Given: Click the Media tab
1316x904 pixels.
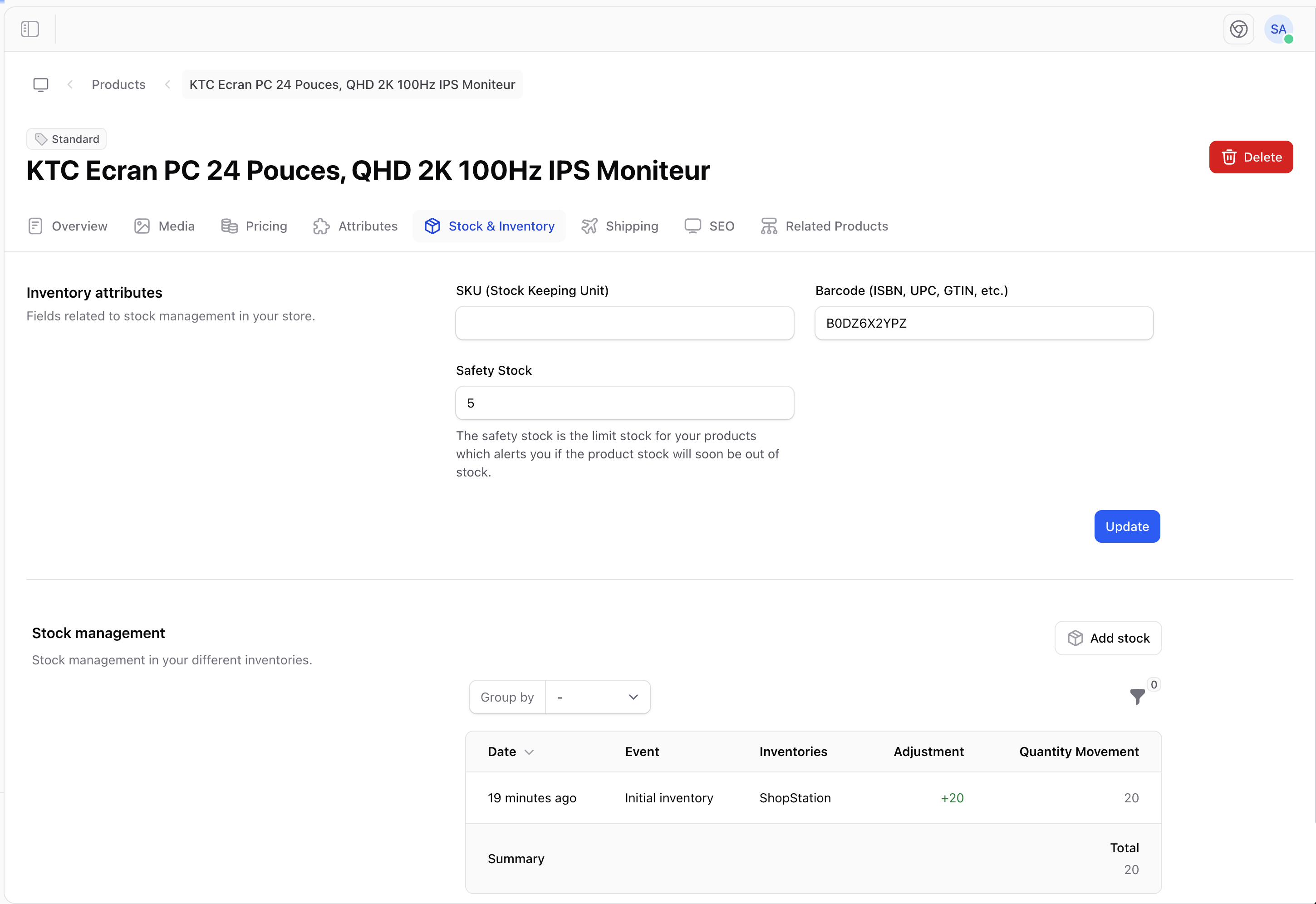Looking at the screenshot, I should 164,226.
